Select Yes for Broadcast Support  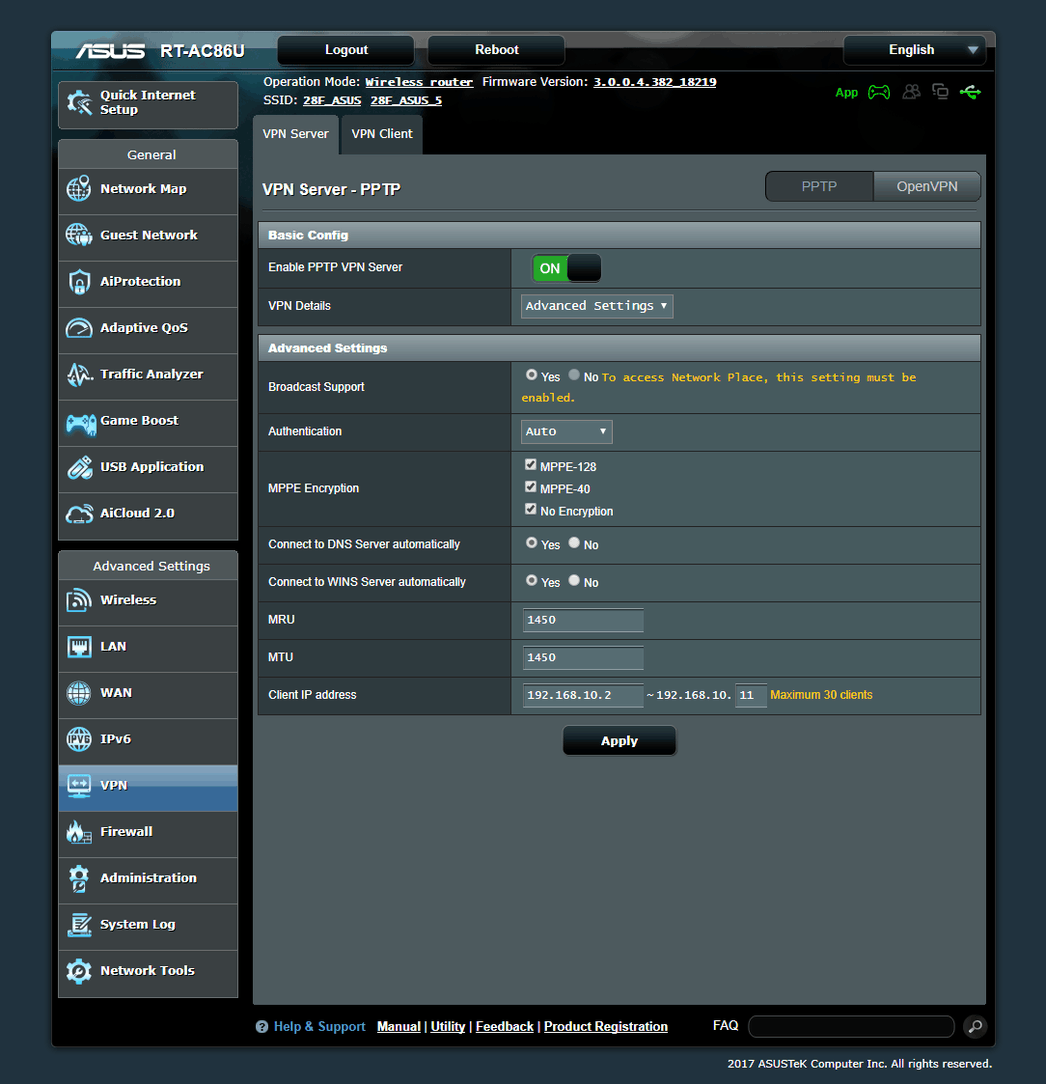[531, 375]
